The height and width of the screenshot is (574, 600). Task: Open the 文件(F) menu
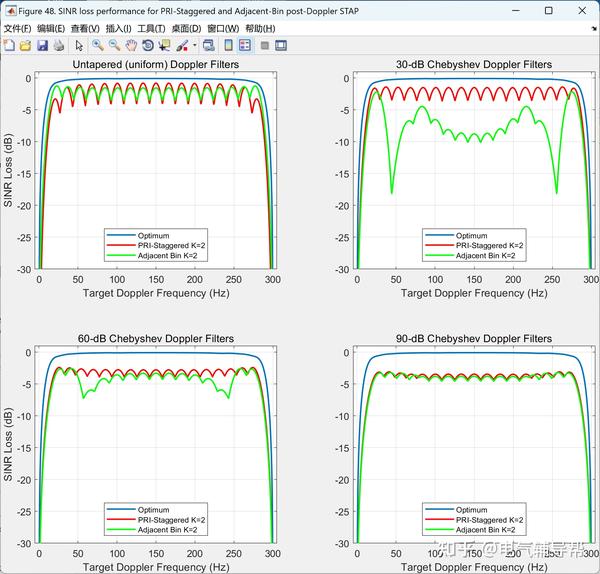click(x=17, y=28)
